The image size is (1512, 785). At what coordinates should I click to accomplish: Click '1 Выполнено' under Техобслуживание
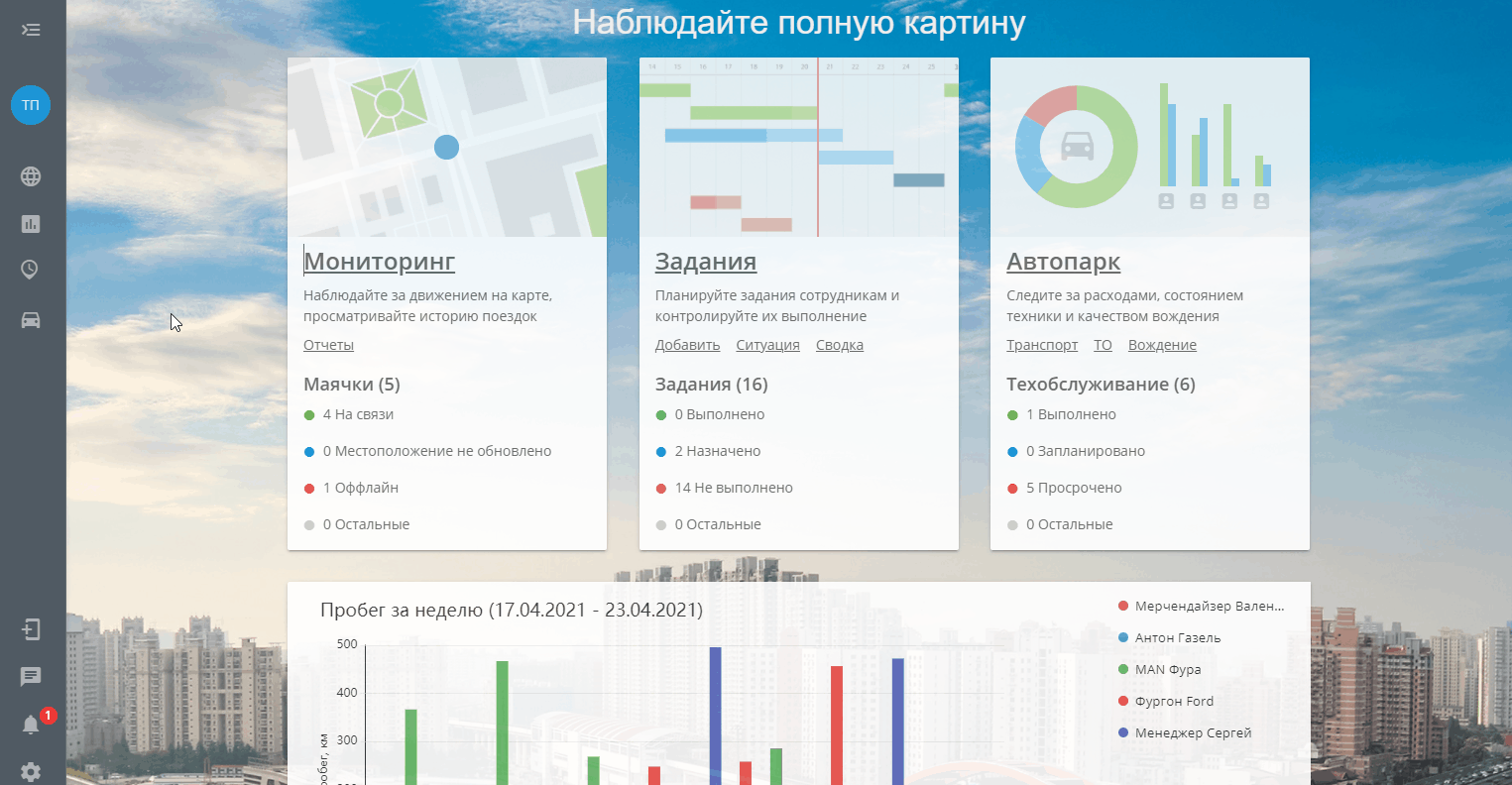pos(1061,414)
